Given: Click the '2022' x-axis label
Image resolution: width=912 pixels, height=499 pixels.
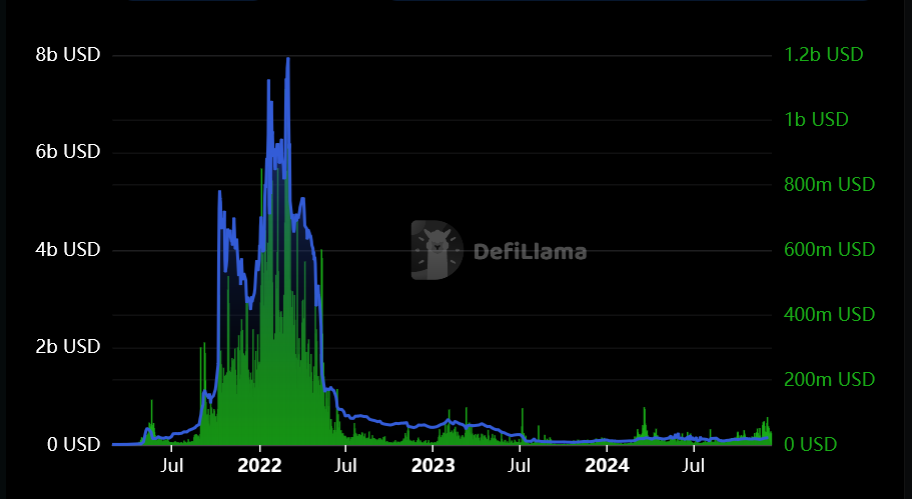Looking at the screenshot, I should 259,466.
